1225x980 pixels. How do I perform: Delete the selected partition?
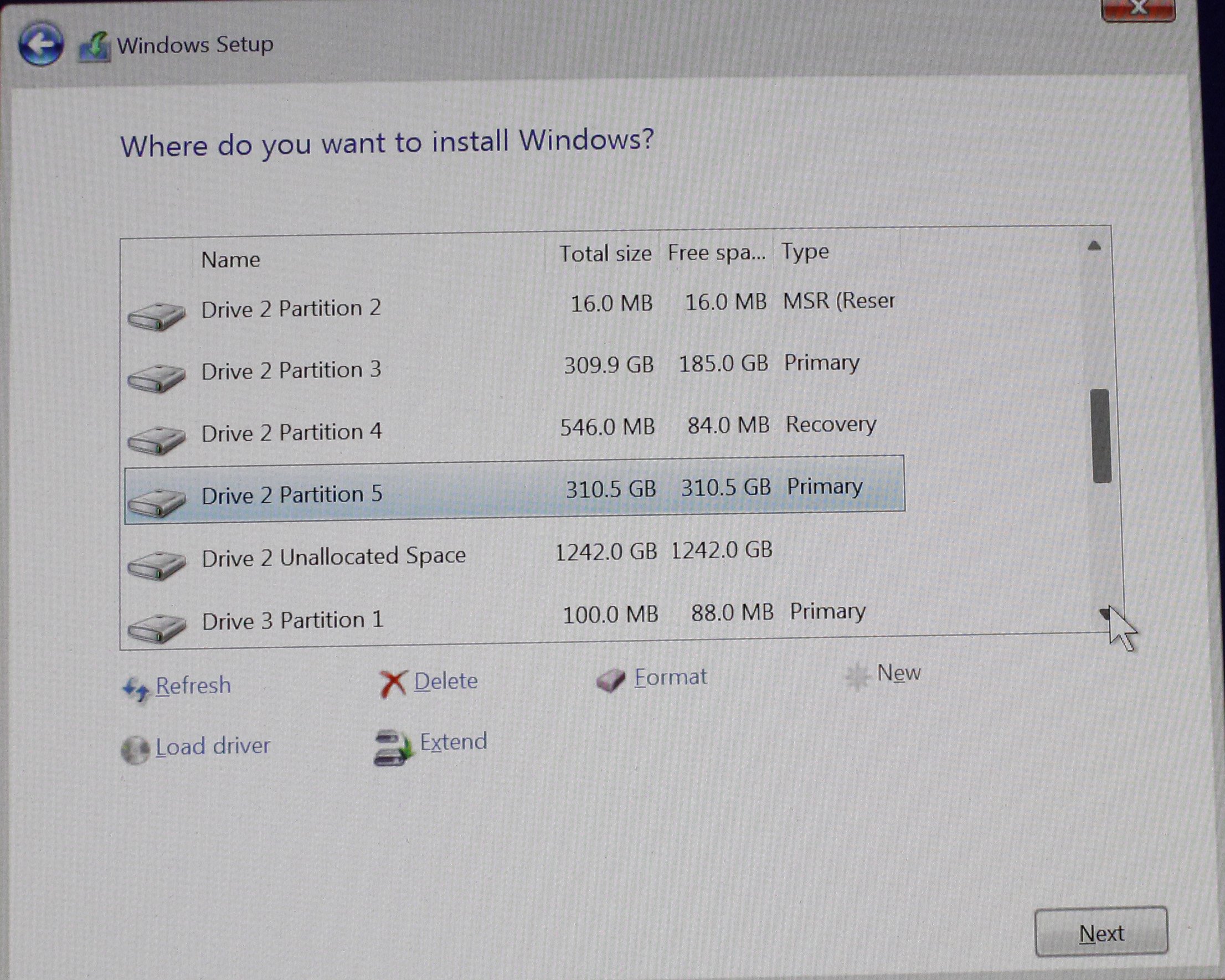(446, 680)
